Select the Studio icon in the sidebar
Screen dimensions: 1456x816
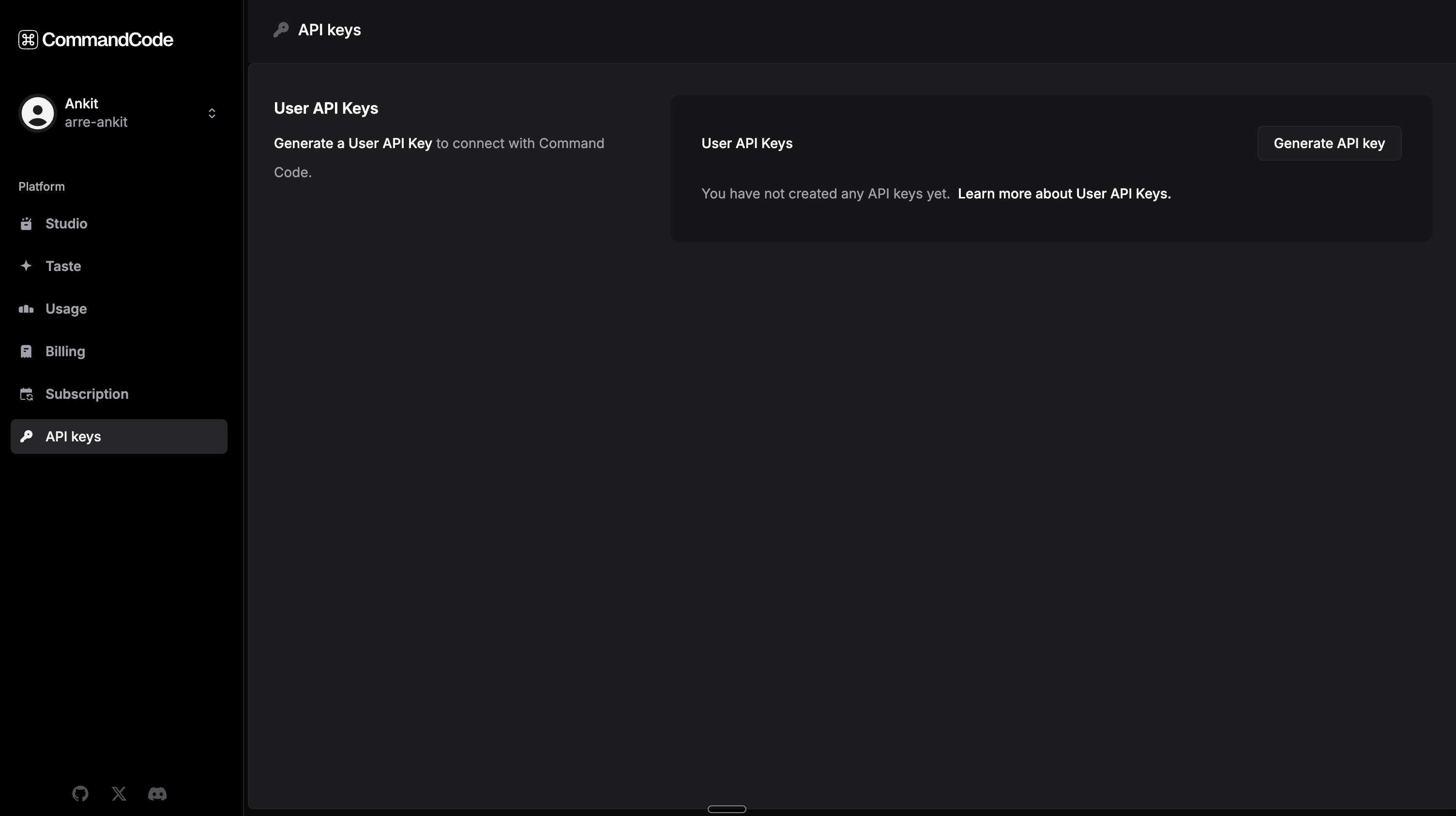pyautogui.click(x=27, y=223)
